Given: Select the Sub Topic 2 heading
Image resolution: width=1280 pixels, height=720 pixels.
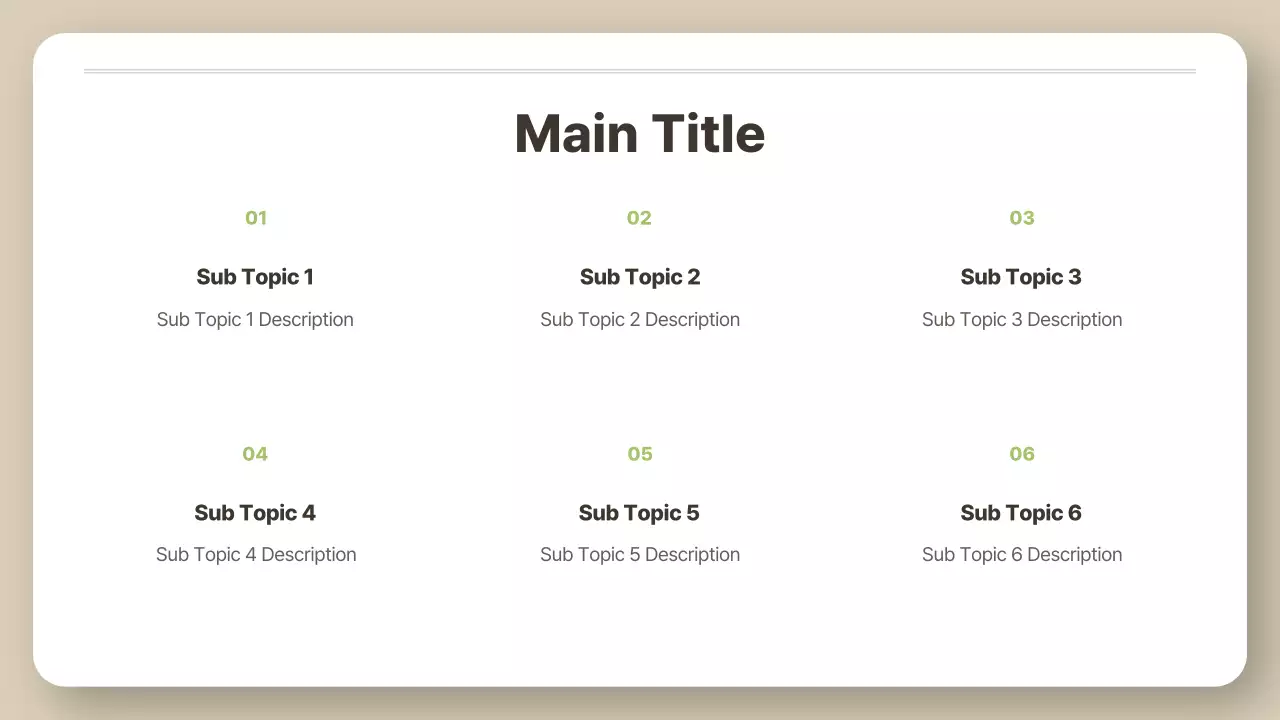Looking at the screenshot, I should (640, 277).
